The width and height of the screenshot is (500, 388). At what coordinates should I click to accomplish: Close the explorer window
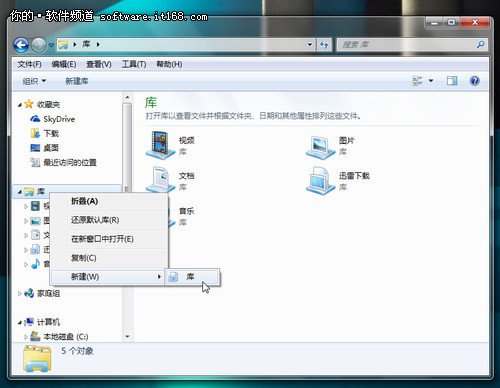point(475,23)
